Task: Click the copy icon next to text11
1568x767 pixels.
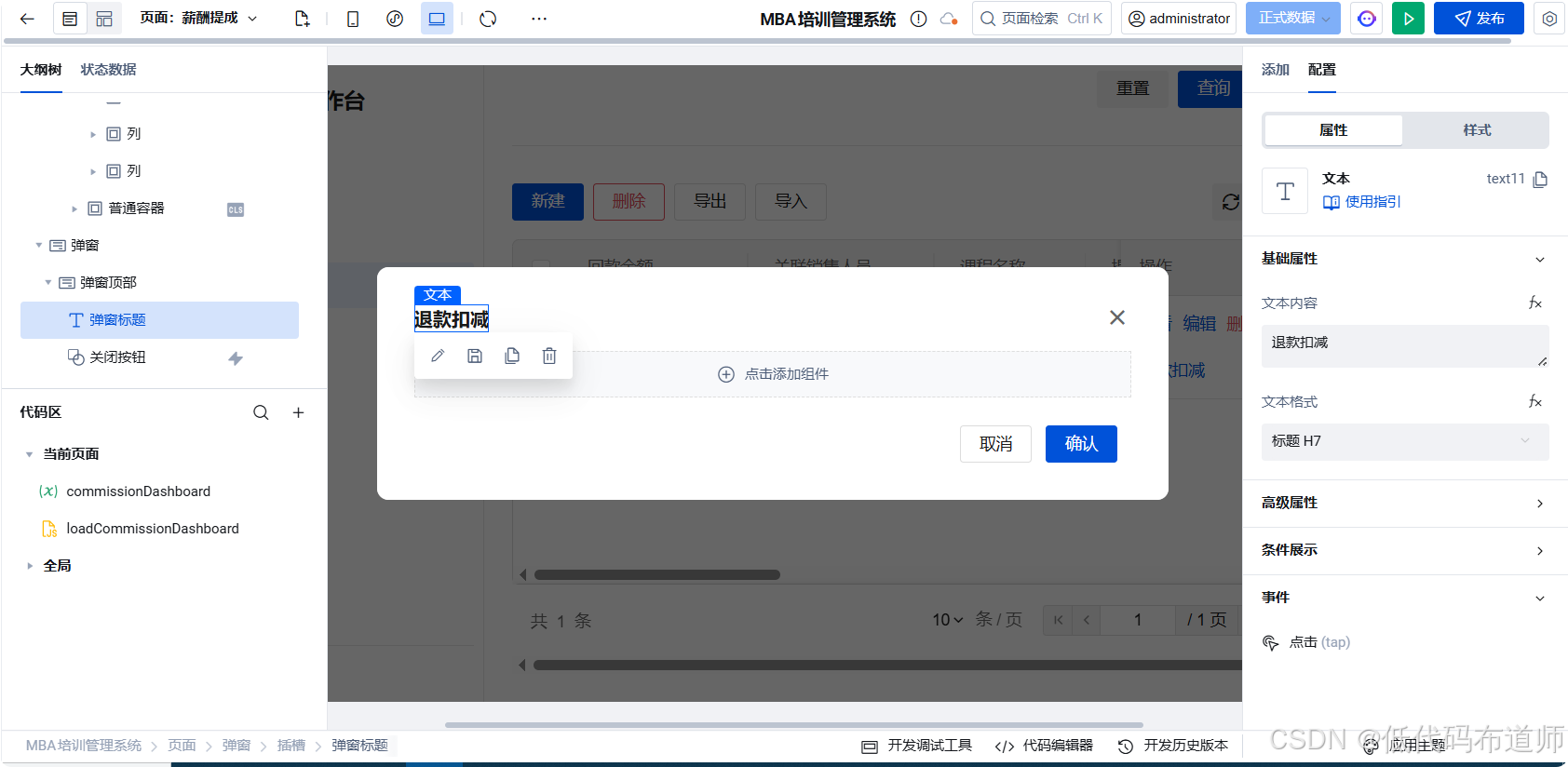Action: pos(1540,180)
